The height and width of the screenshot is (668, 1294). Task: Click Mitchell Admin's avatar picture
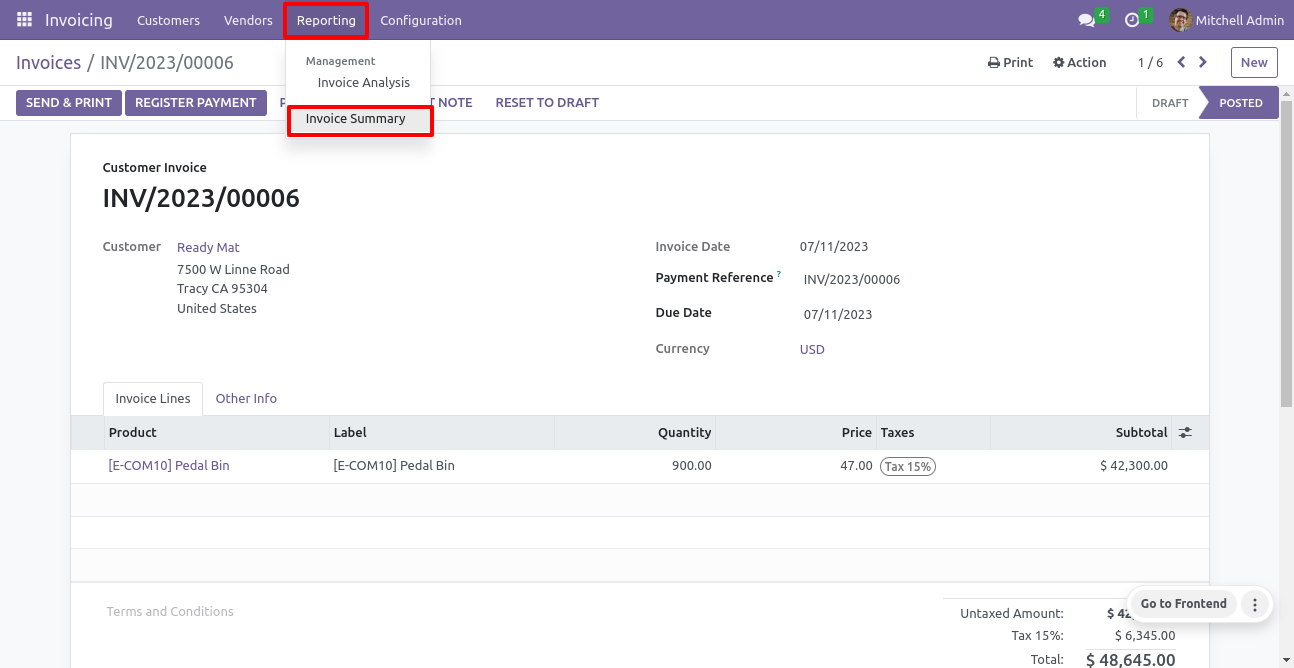1181,20
